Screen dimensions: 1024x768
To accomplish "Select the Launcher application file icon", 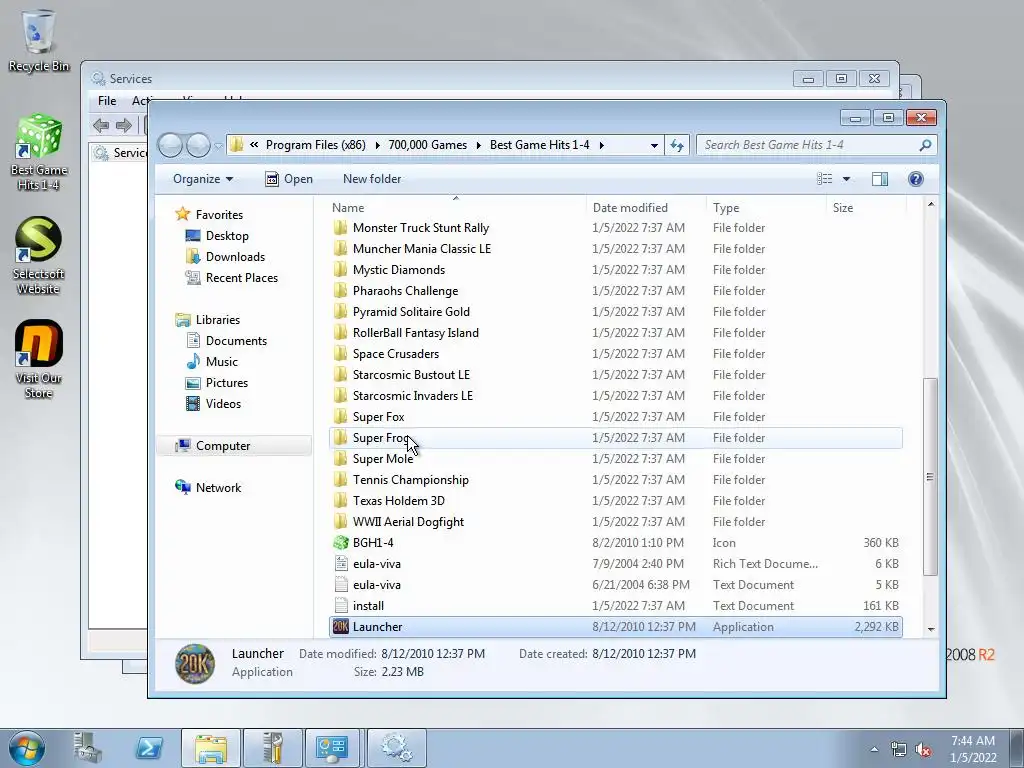I will (341, 627).
